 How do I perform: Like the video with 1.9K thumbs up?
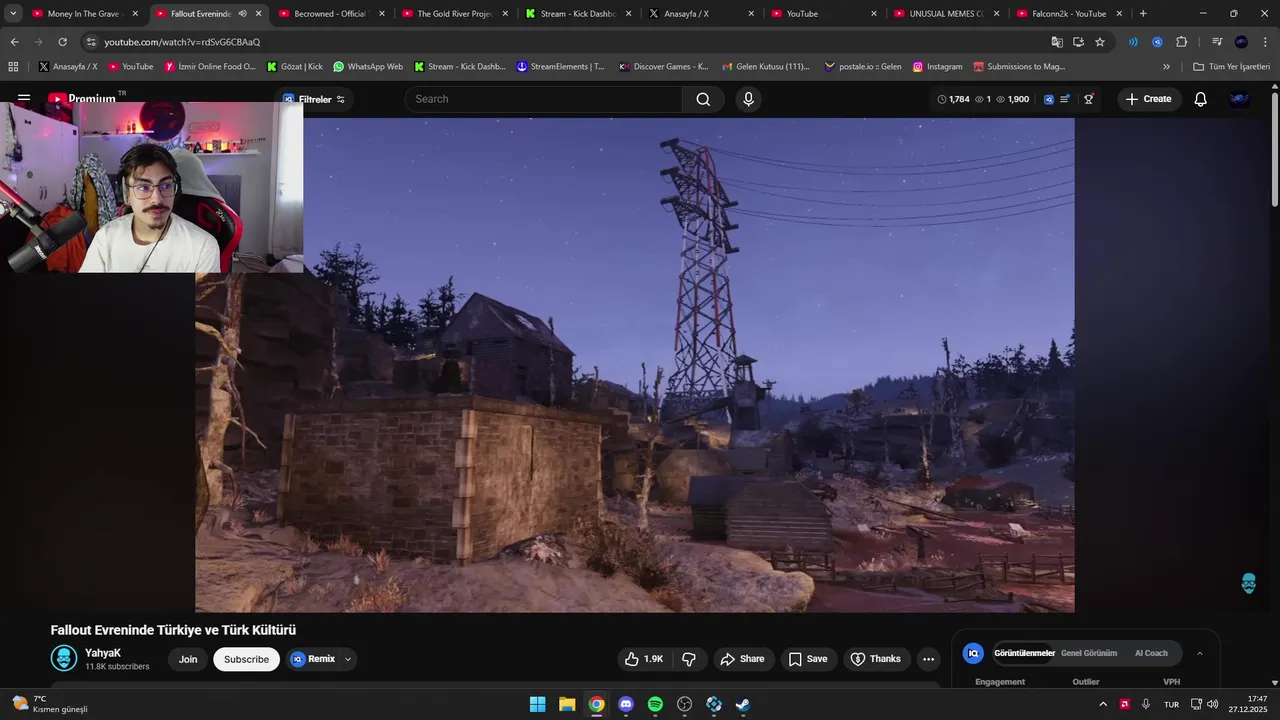tap(644, 659)
